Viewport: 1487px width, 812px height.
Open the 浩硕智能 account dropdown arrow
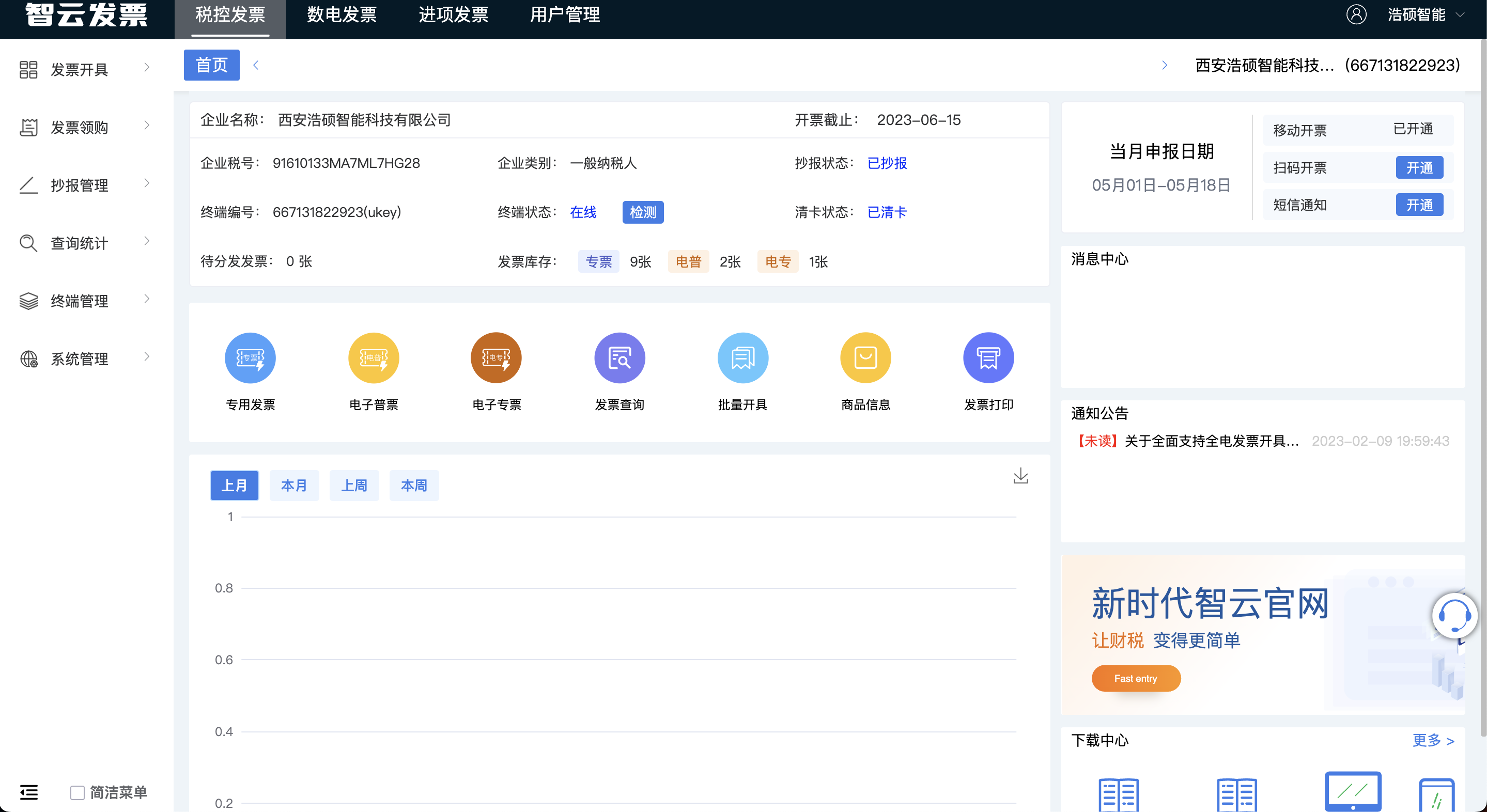click(1460, 15)
